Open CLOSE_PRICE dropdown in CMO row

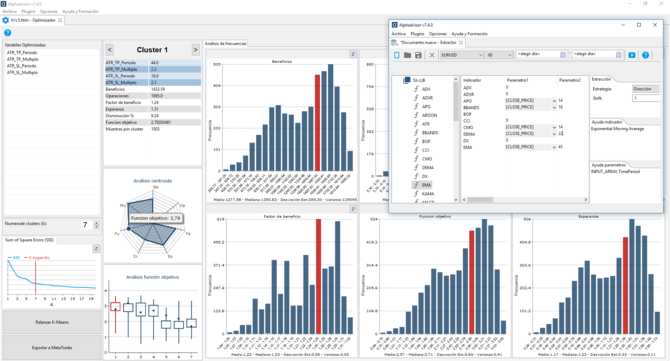554,127
